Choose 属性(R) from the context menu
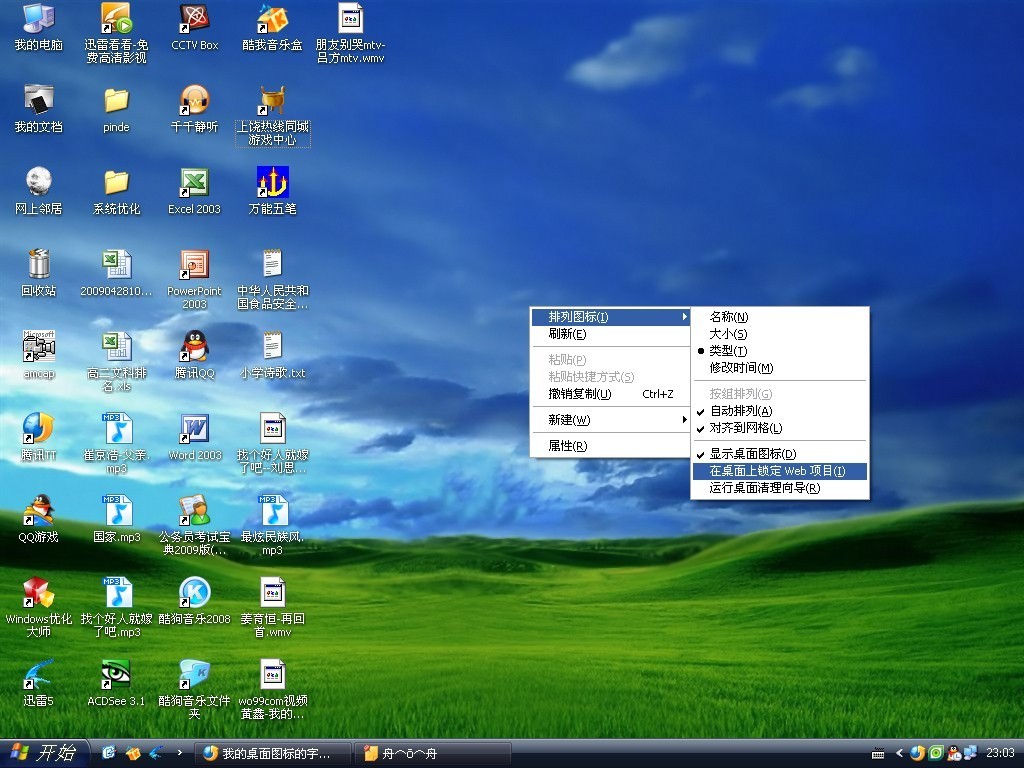1024x768 pixels. click(x=567, y=446)
